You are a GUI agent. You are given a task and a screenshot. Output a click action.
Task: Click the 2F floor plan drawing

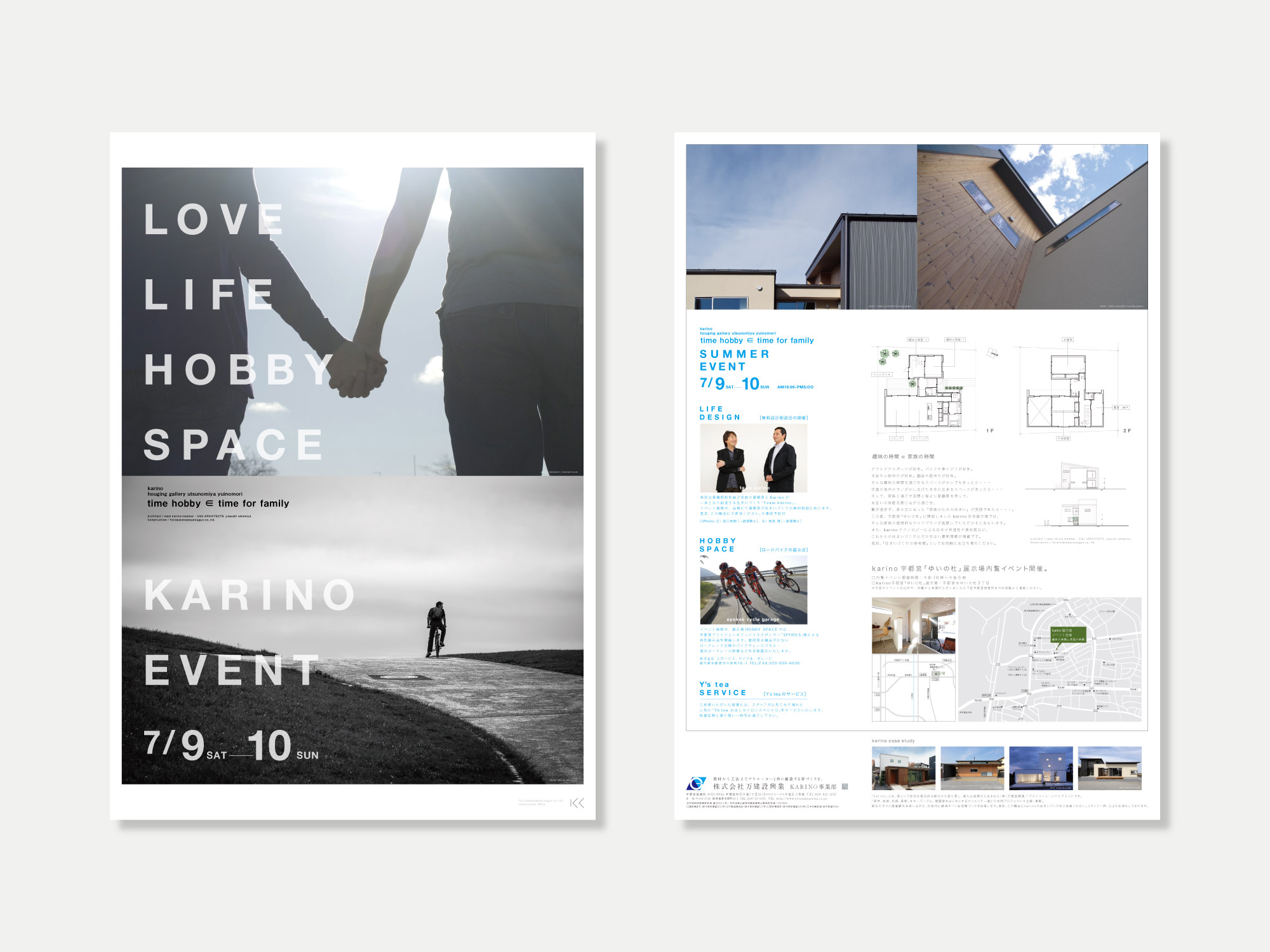(1065, 393)
